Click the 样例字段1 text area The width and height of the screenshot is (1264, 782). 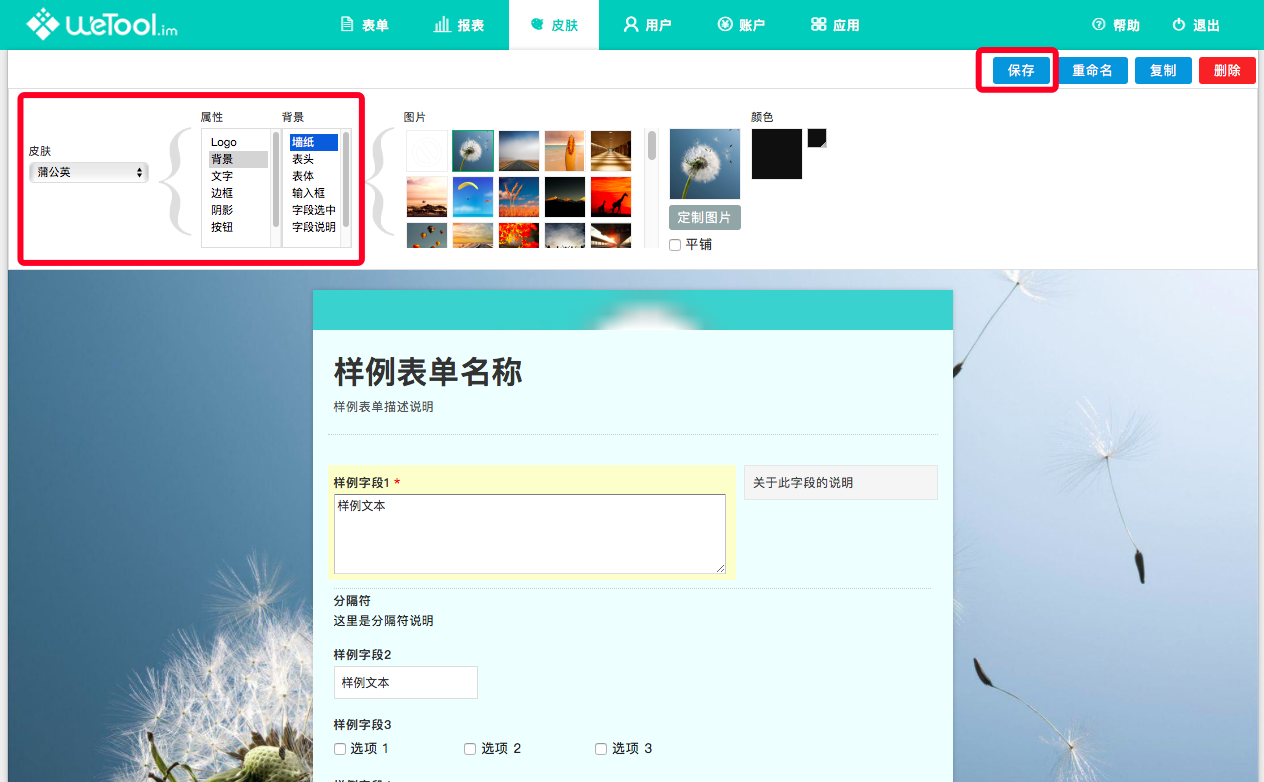(x=530, y=534)
